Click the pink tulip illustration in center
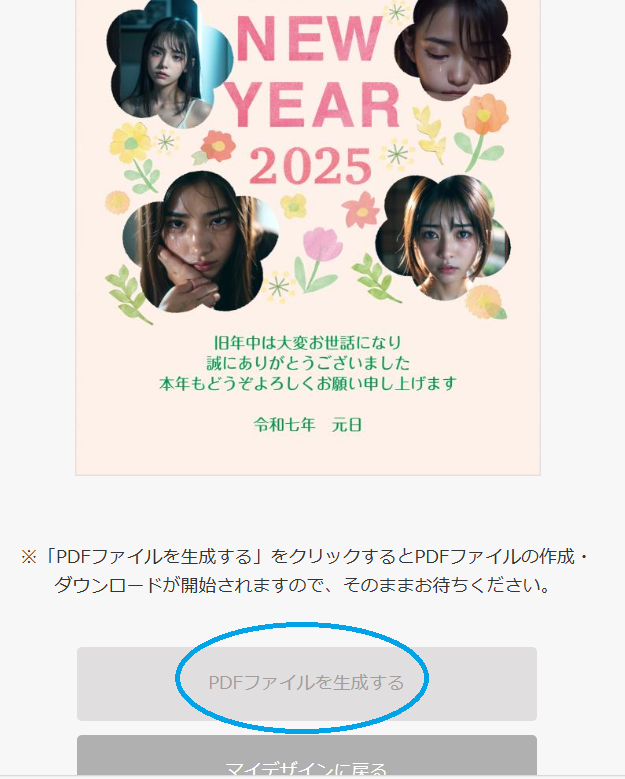 (x=318, y=259)
